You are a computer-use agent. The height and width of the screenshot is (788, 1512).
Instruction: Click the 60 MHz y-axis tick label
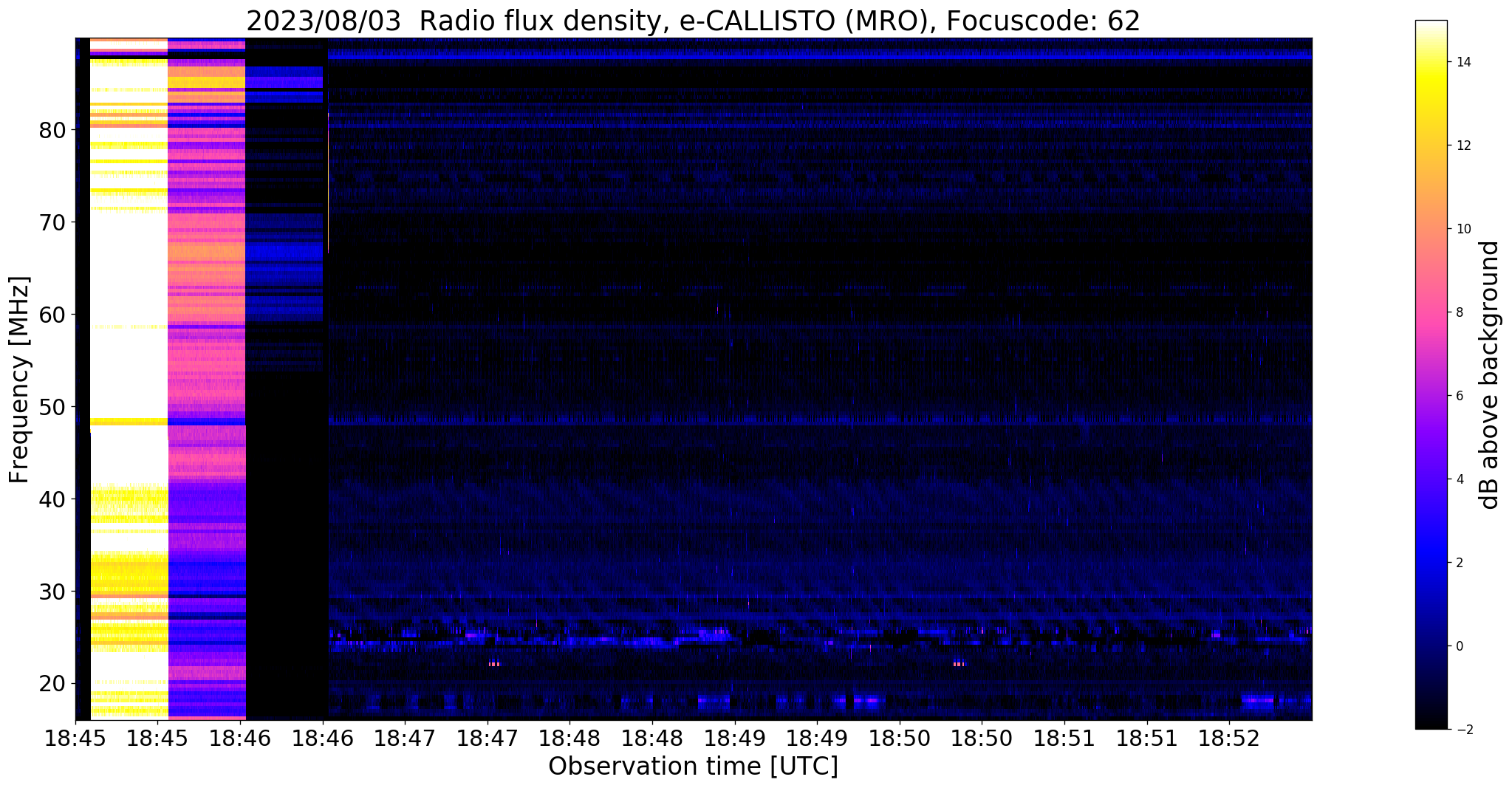tap(53, 315)
